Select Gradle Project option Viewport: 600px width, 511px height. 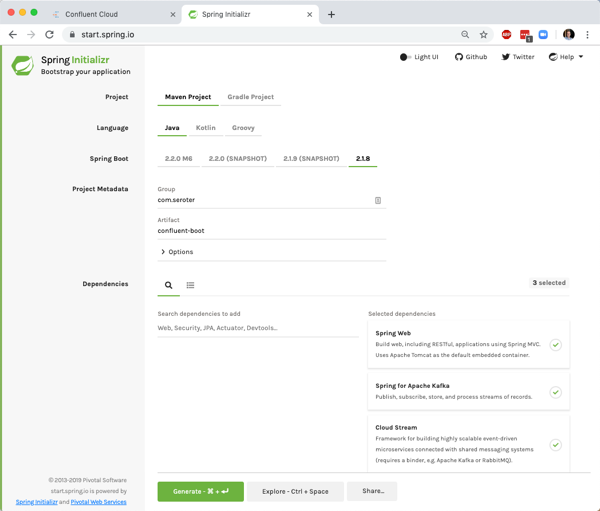point(251,97)
